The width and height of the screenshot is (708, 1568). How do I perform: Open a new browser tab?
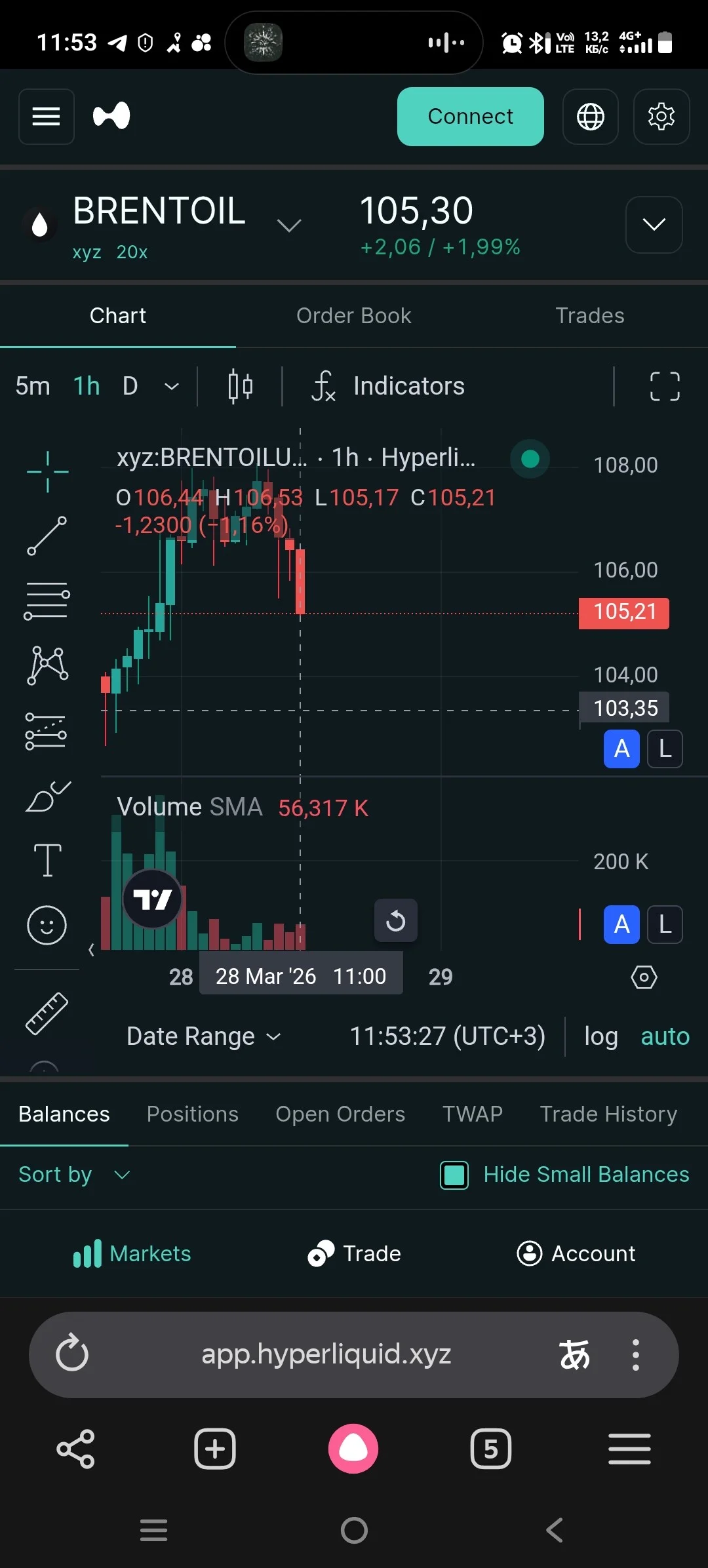215,1449
